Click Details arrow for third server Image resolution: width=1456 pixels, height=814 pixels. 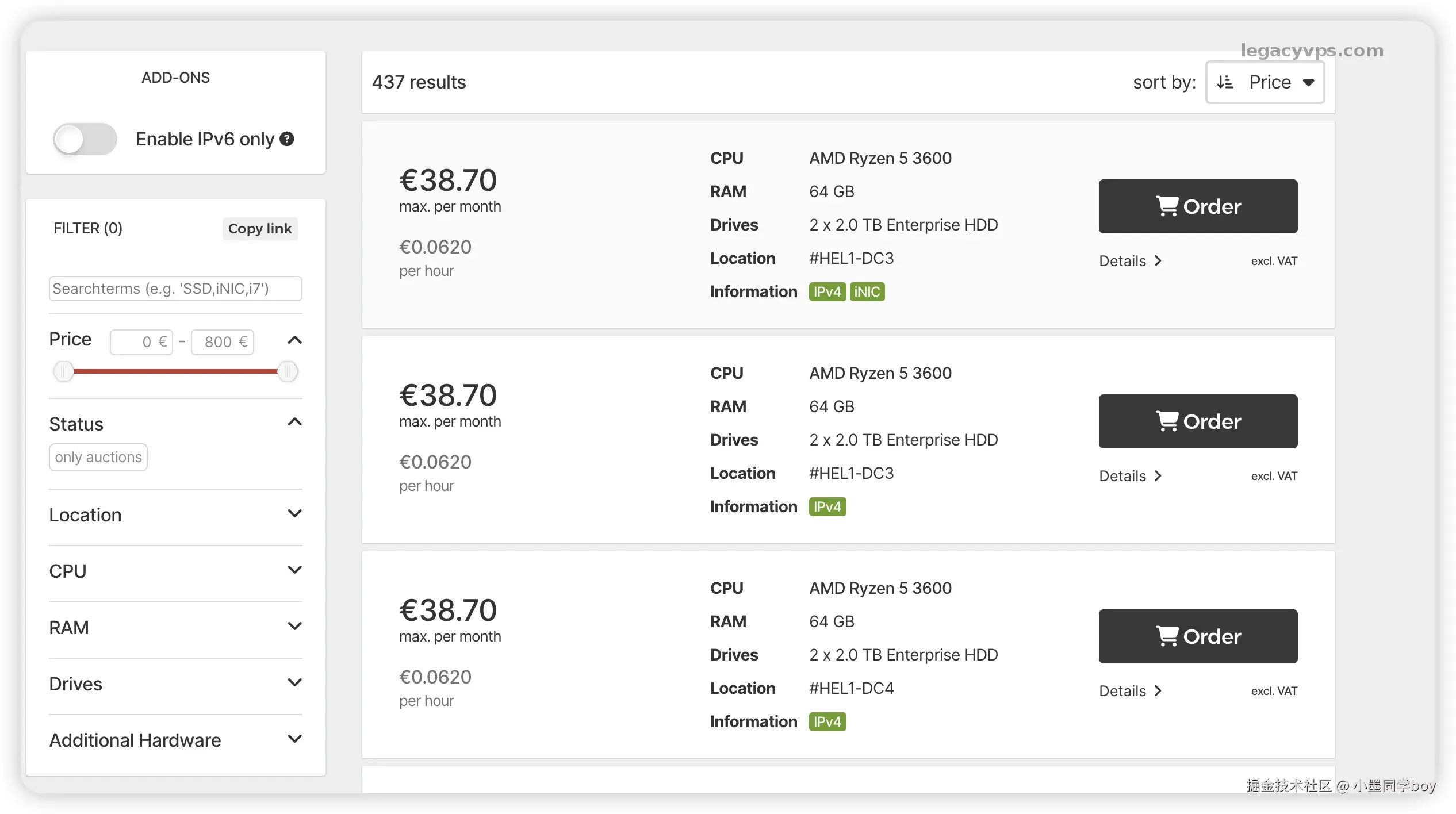[1158, 691]
